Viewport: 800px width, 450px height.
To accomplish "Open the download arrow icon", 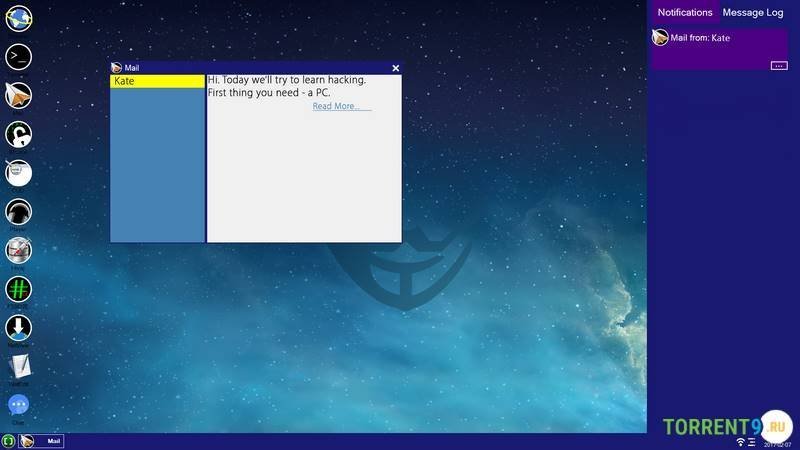I will [19, 327].
